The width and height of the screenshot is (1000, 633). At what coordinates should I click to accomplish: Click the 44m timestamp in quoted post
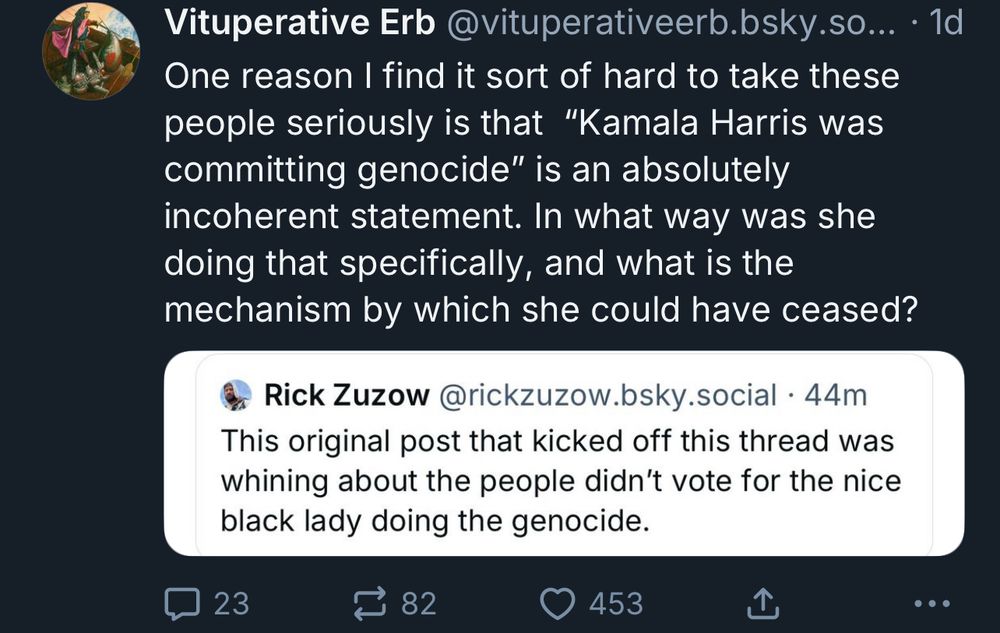[x=836, y=395]
